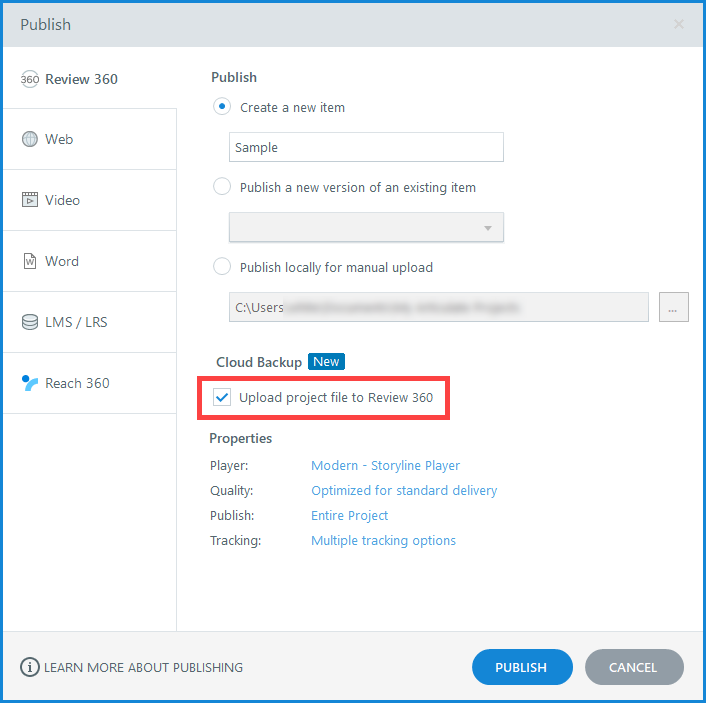This screenshot has height=703, width=706.
Task: Click the Word document icon
Action: coord(30,261)
